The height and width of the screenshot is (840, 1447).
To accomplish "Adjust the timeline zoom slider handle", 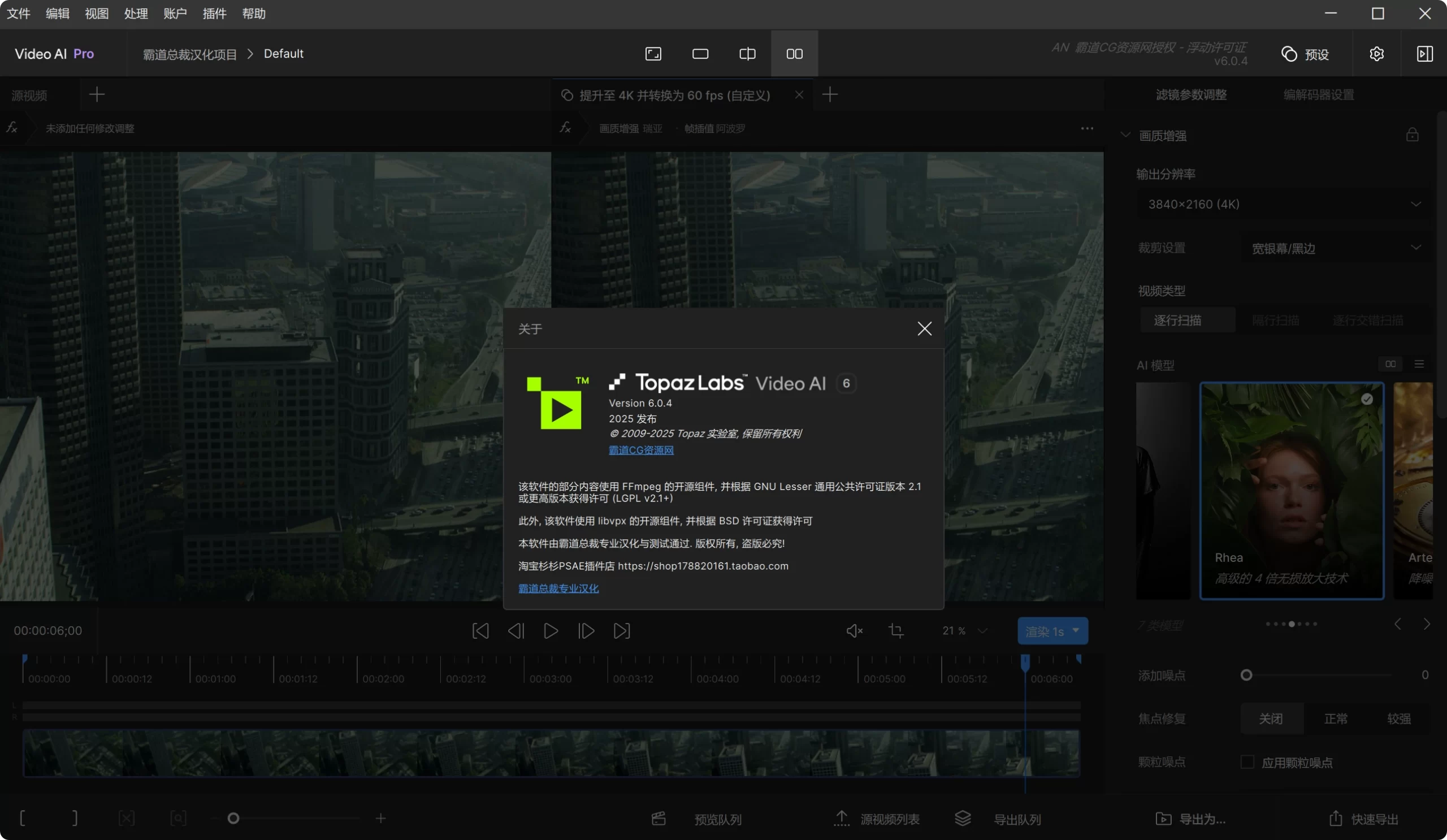I will 233,818.
